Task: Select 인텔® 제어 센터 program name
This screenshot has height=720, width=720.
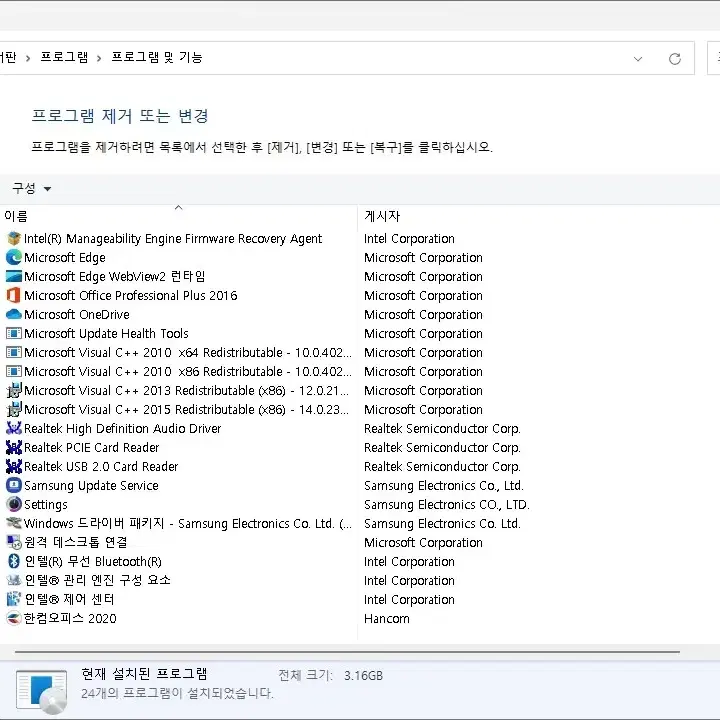Action: [x=69, y=599]
